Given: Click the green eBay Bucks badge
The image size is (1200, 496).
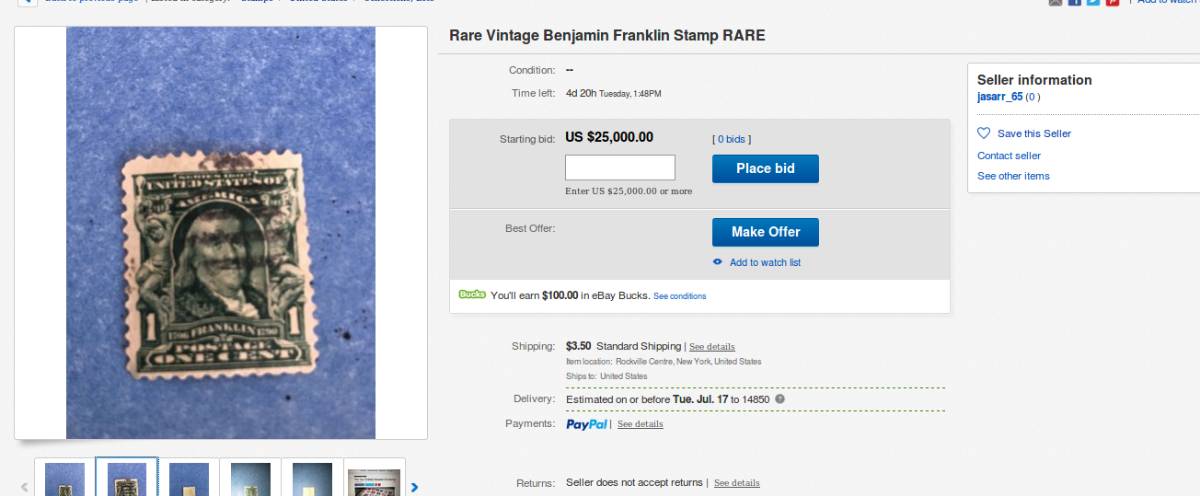Looking at the screenshot, I should (472, 295).
